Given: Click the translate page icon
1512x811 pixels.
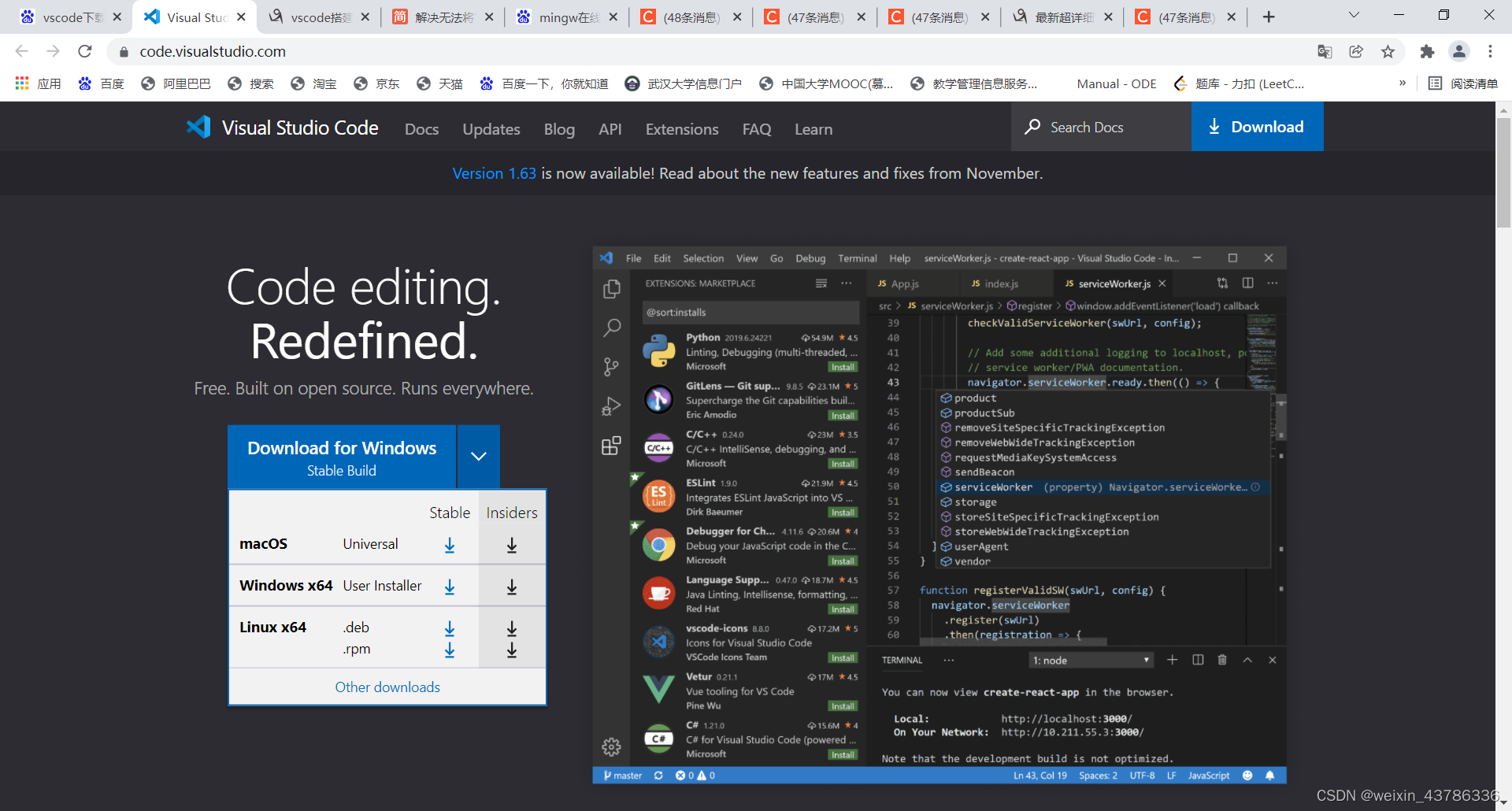Looking at the screenshot, I should pyautogui.click(x=1325, y=51).
